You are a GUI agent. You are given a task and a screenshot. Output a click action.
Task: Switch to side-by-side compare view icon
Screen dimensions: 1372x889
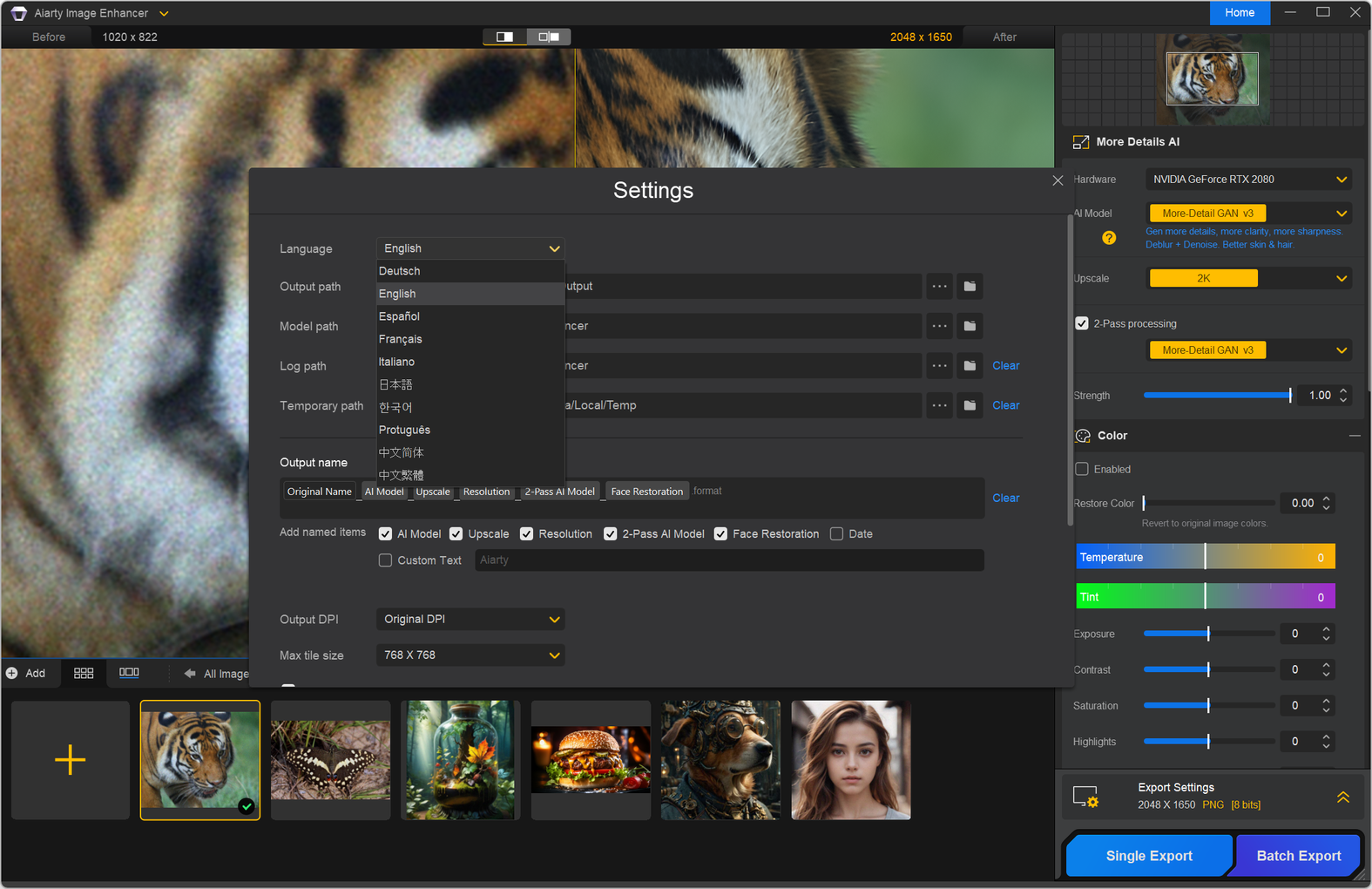tap(549, 37)
